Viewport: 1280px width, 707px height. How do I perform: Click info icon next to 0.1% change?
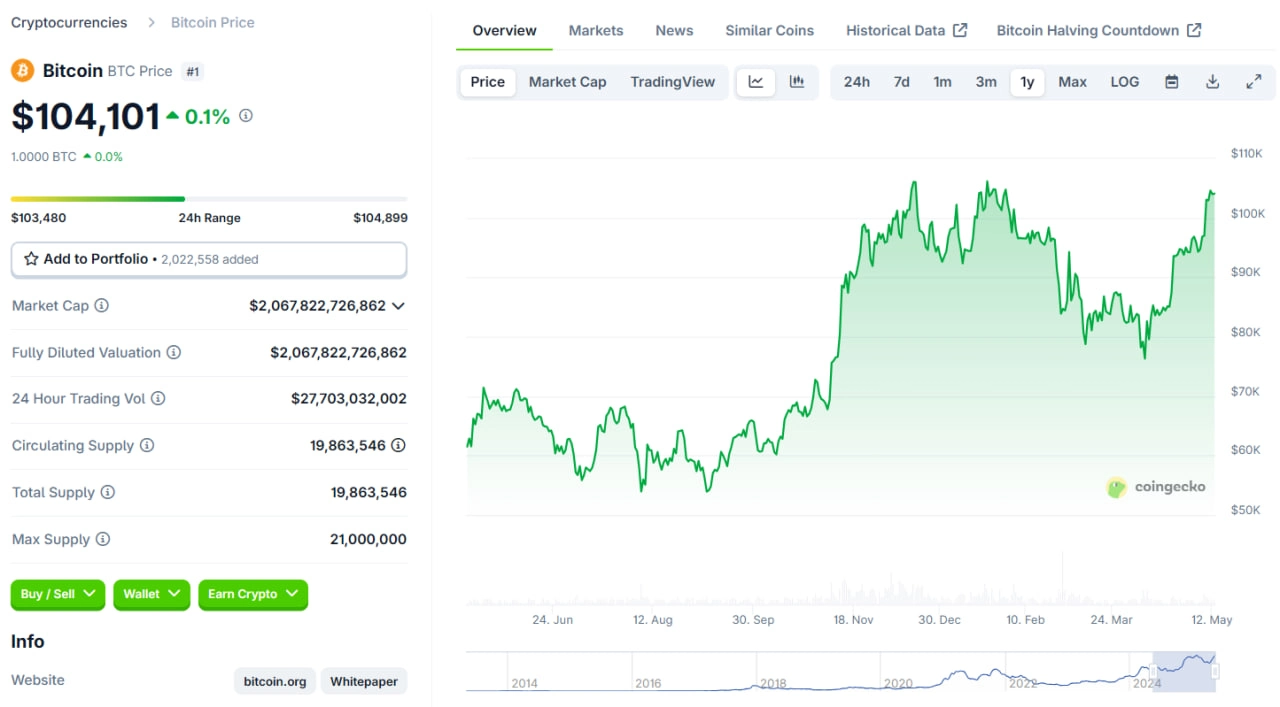[x=246, y=116]
